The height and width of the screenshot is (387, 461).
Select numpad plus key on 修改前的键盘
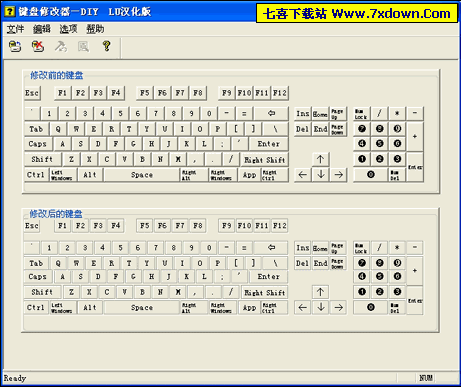415,136
